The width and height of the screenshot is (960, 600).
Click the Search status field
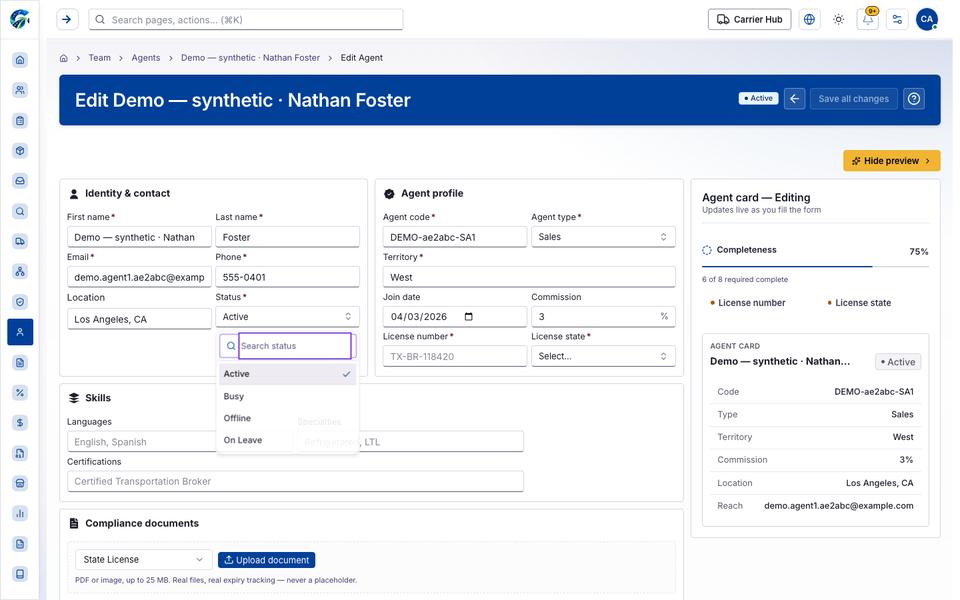tap(294, 346)
